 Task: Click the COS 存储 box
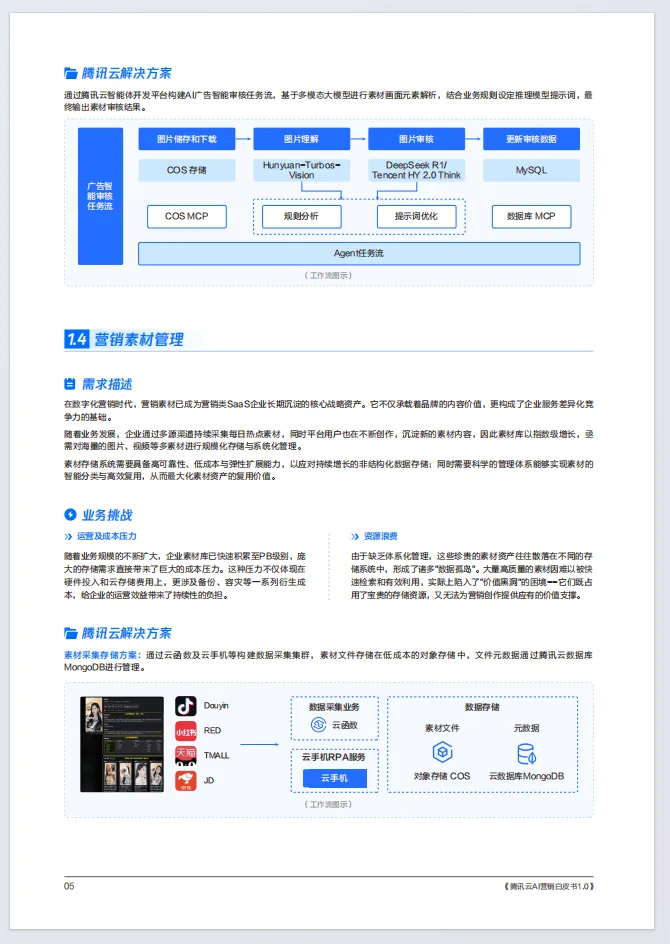(187, 170)
